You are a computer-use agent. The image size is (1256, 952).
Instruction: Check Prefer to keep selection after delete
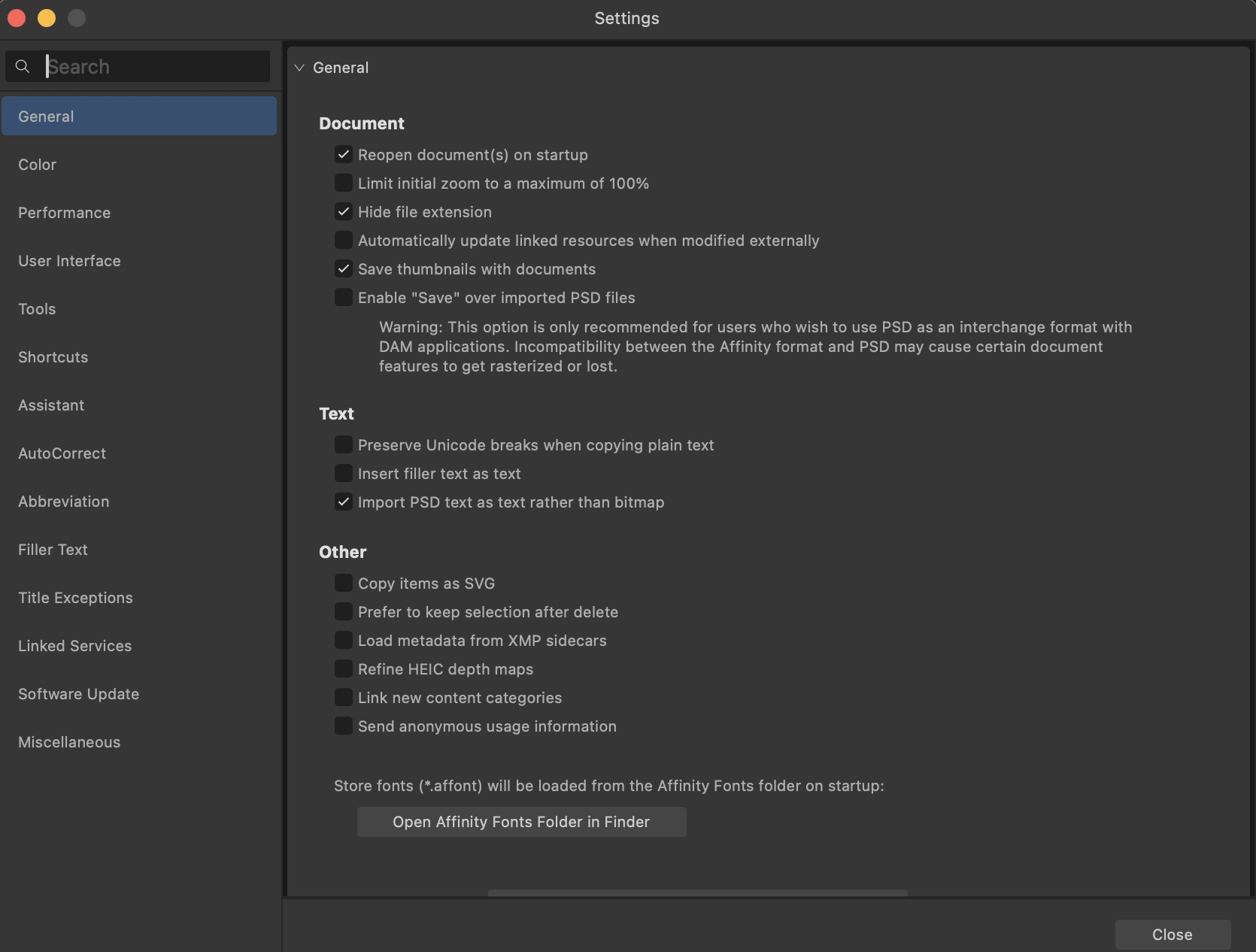[x=344, y=612]
